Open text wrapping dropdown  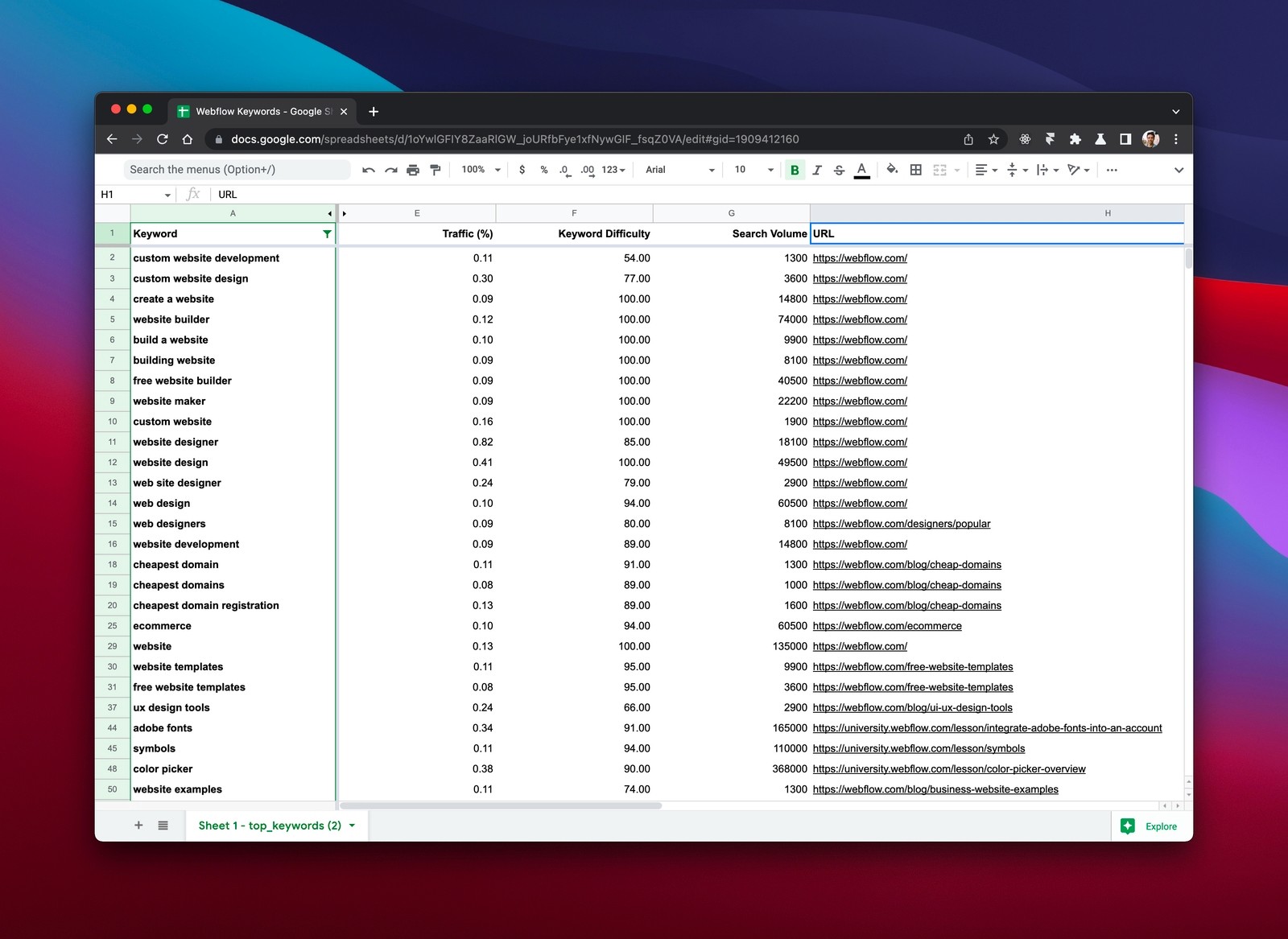click(1047, 170)
